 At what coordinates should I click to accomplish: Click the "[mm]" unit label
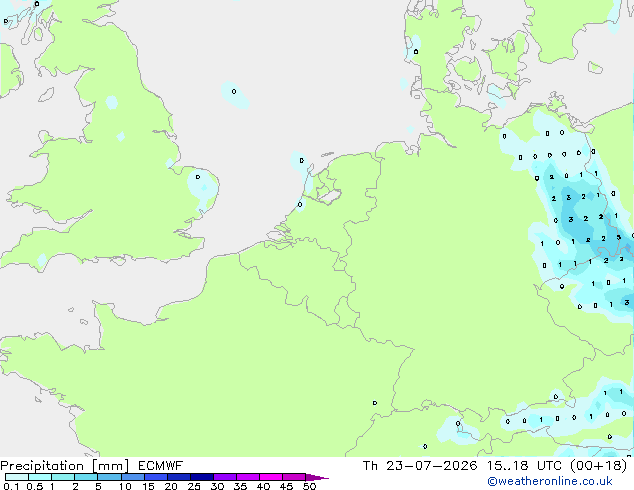coord(111,466)
